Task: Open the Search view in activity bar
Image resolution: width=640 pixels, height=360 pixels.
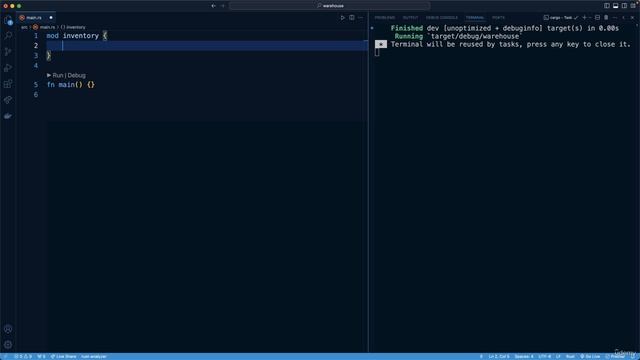Action: point(8,36)
